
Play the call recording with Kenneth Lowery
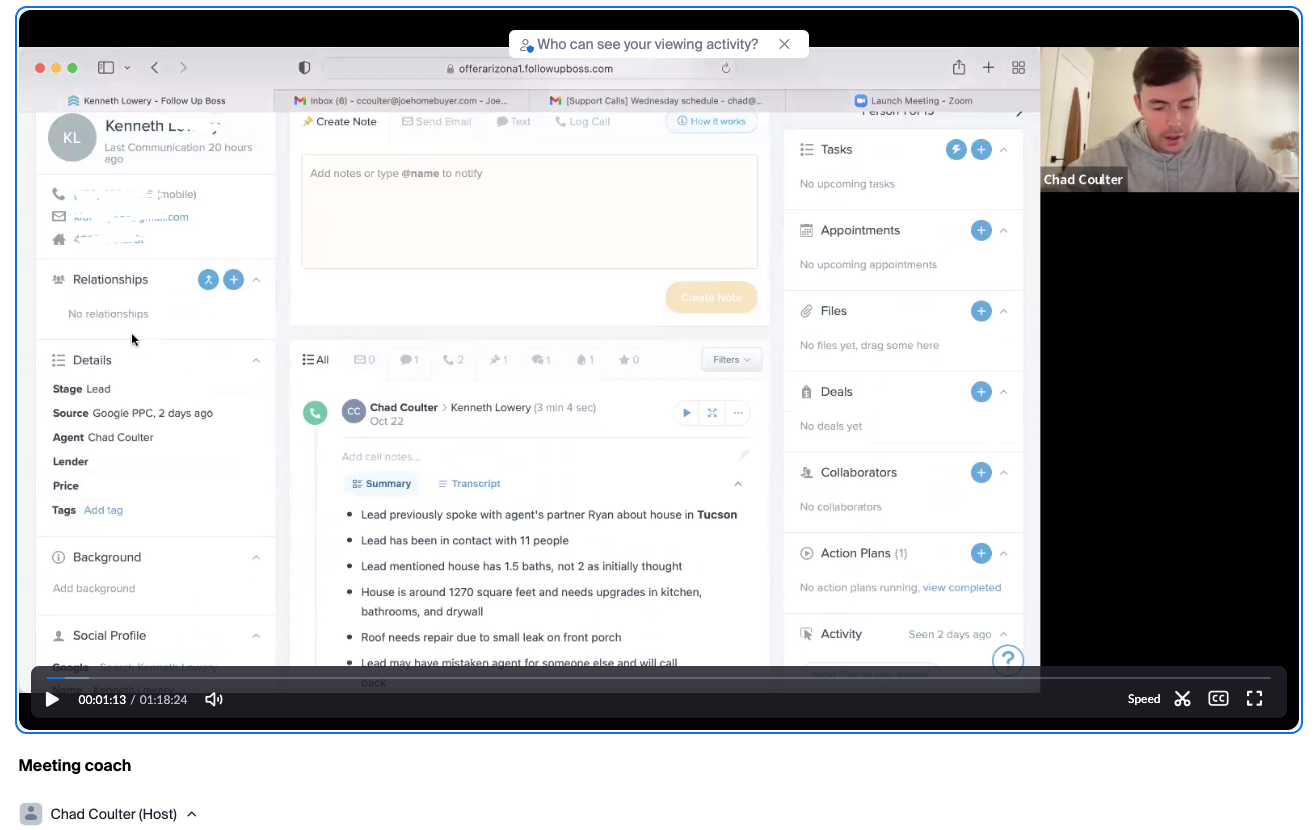pos(686,413)
